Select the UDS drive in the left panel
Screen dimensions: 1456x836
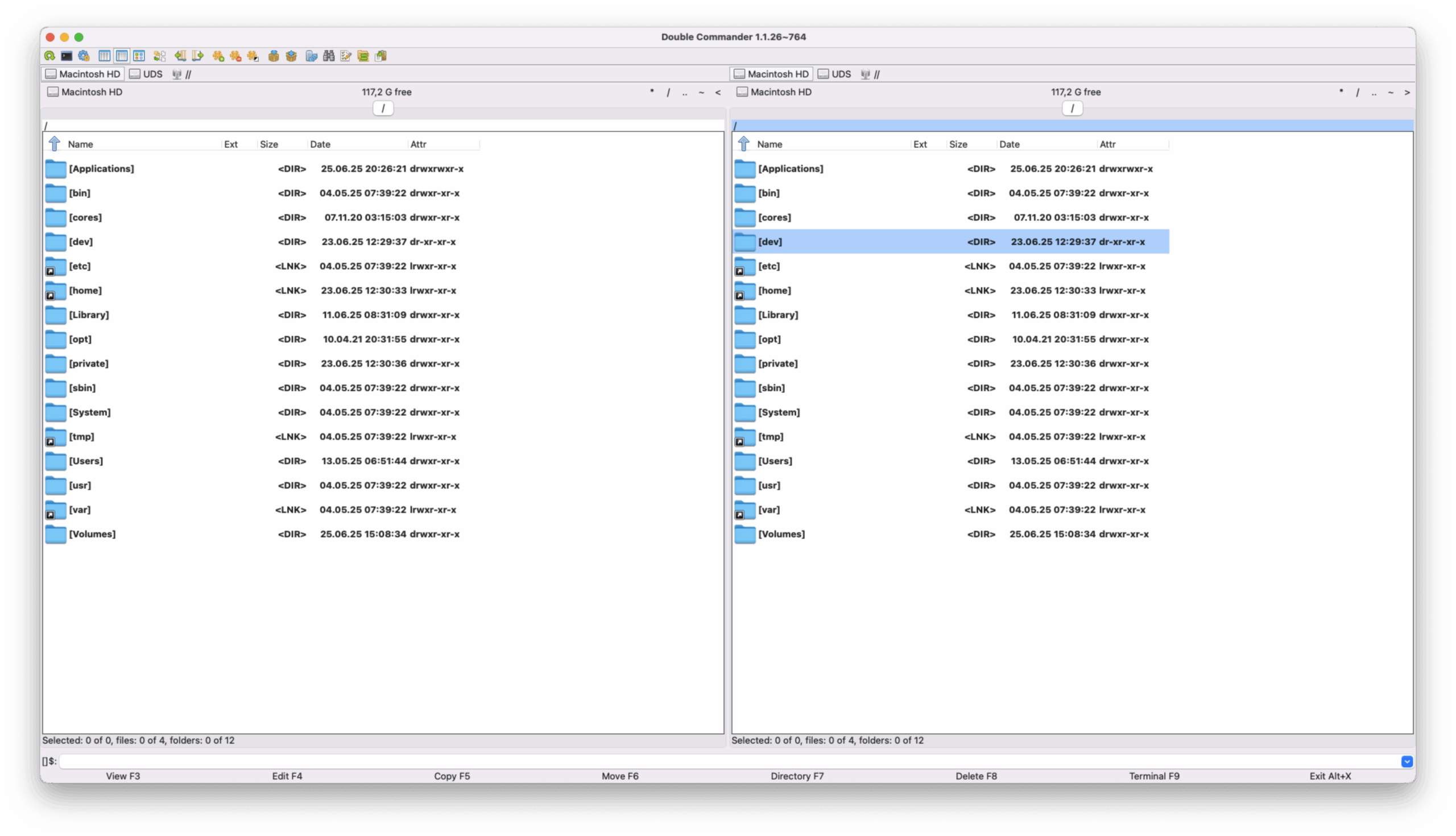tap(146, 74)
